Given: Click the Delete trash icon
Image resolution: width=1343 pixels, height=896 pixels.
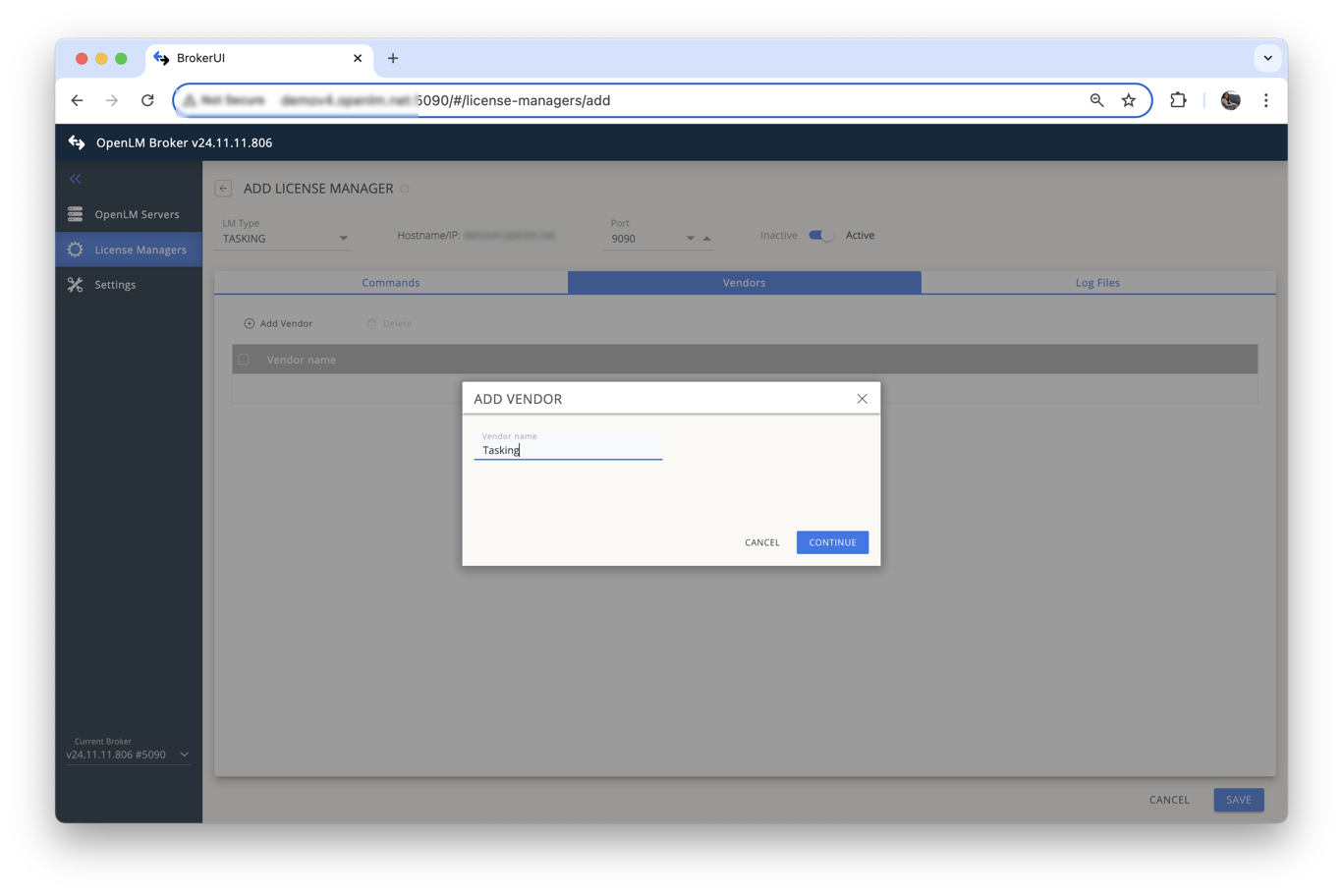Looking at the screenshot, I should [x=372, y=322].
